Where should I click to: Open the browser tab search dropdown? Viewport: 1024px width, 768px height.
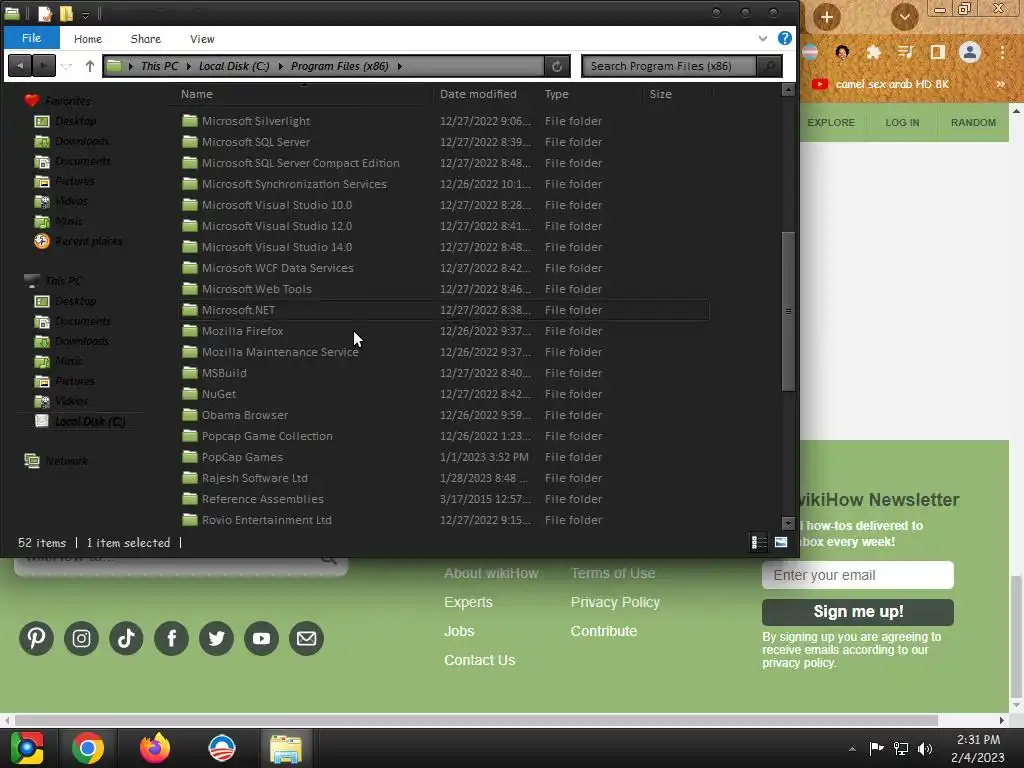click(904, 16)
